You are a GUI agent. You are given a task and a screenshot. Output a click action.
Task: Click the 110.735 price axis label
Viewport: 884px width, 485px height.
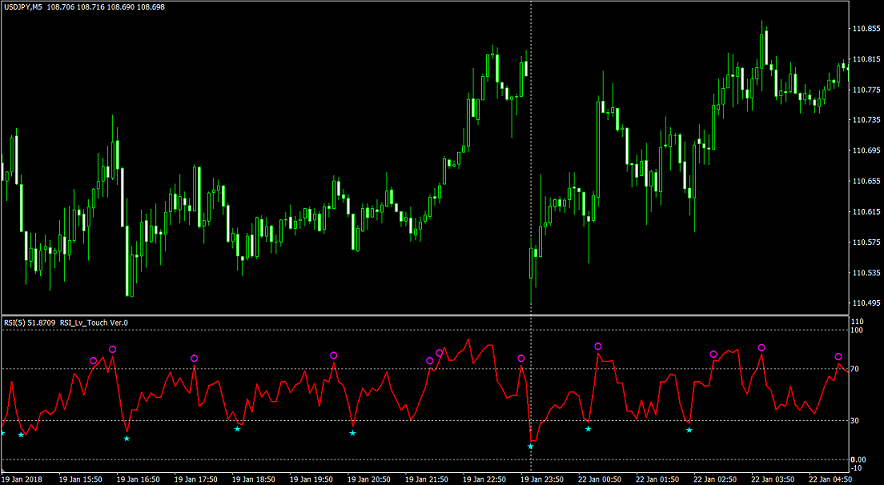[x=867, y=120]
